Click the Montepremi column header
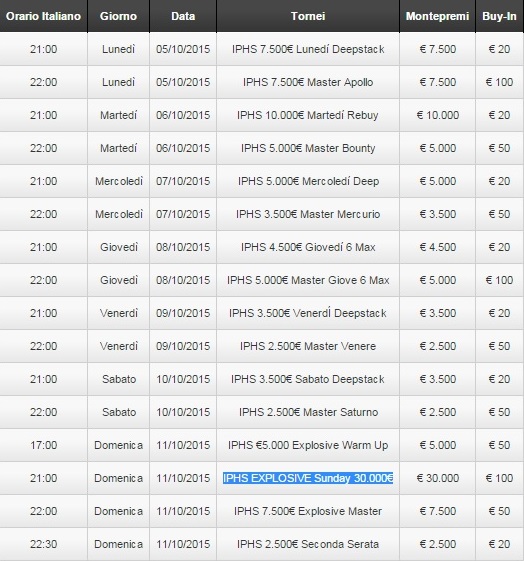This screenshot has height=561, width=524. (x=437, y=16)
